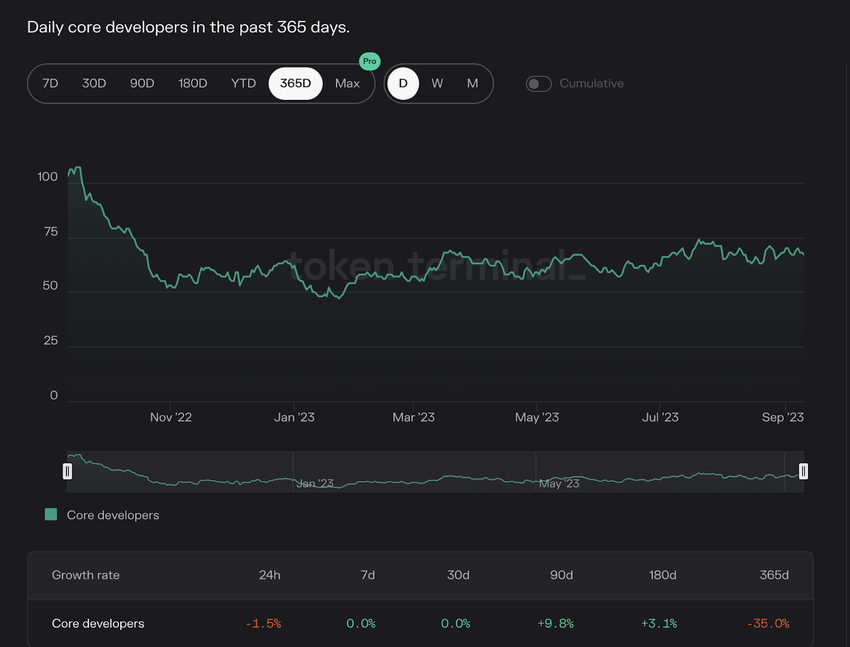Viewport: 850px width, 647px height.
Task: Switch to weekly W granularity
Action: [x=437, y=83]
